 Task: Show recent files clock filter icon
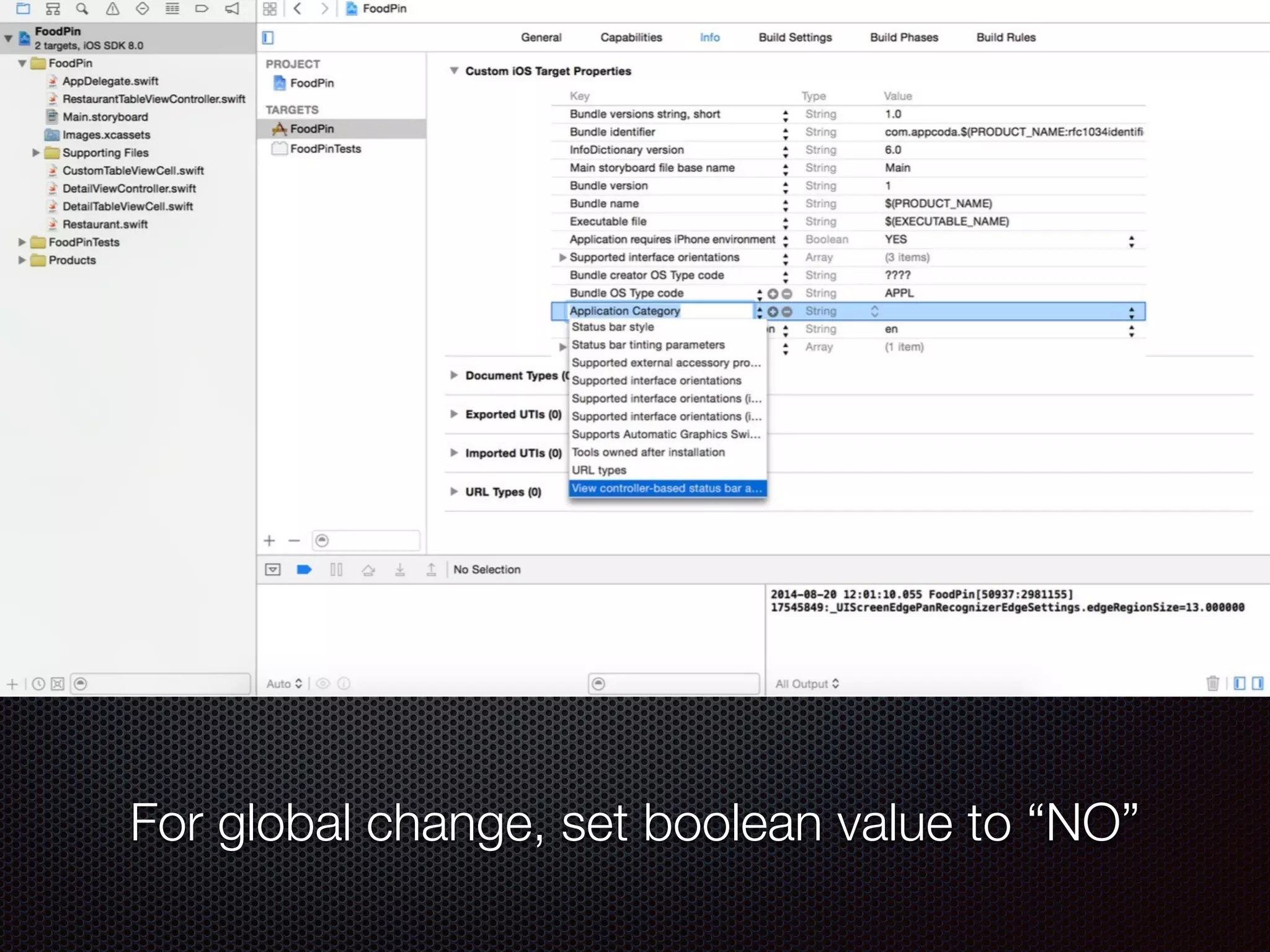38,684
